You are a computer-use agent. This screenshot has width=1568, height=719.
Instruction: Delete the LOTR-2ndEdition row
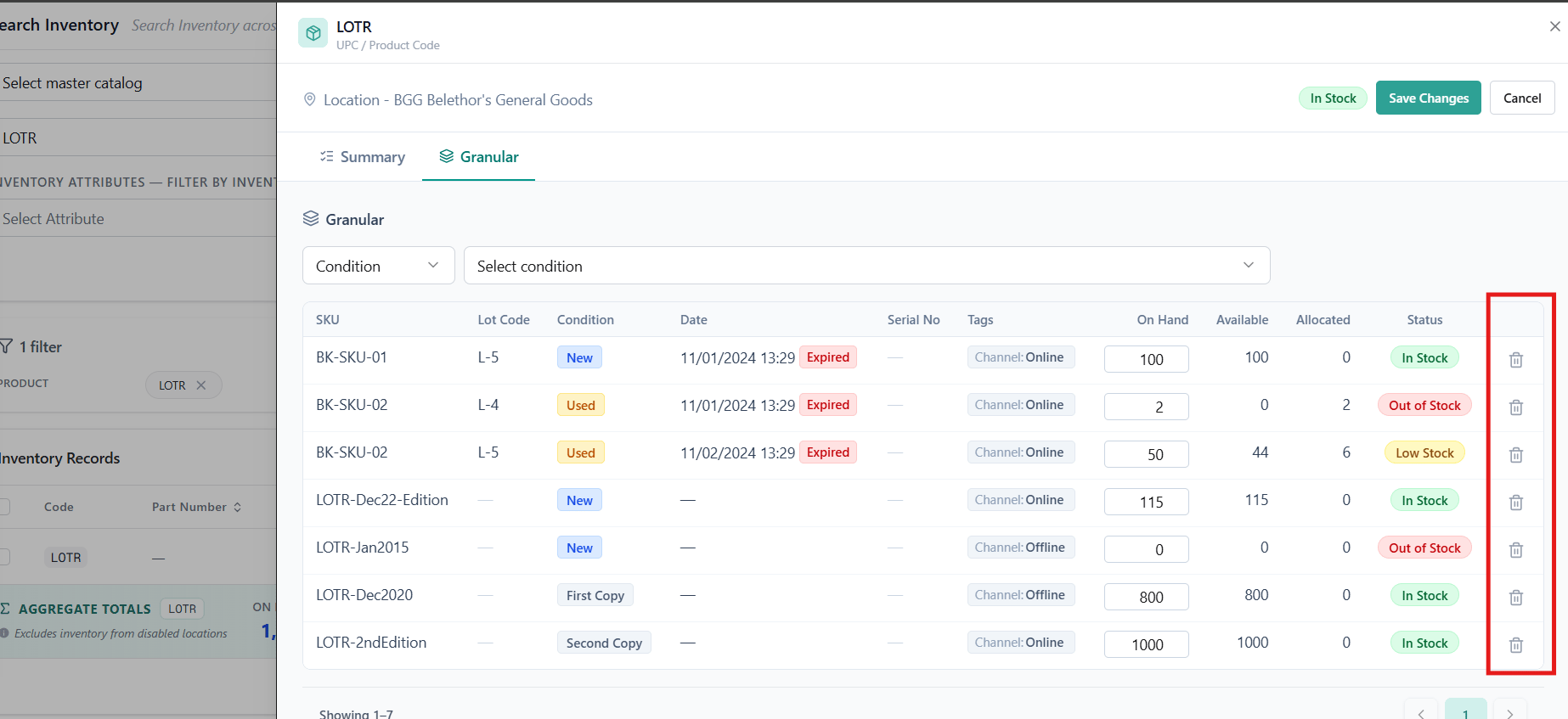[1515, 644]
